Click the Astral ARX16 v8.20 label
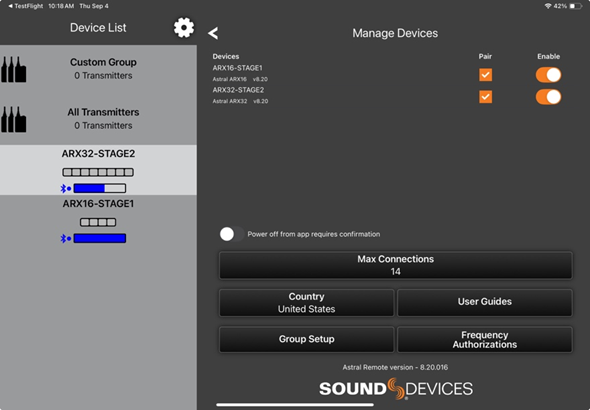This screenshot has height=410, width=590. 240,79
